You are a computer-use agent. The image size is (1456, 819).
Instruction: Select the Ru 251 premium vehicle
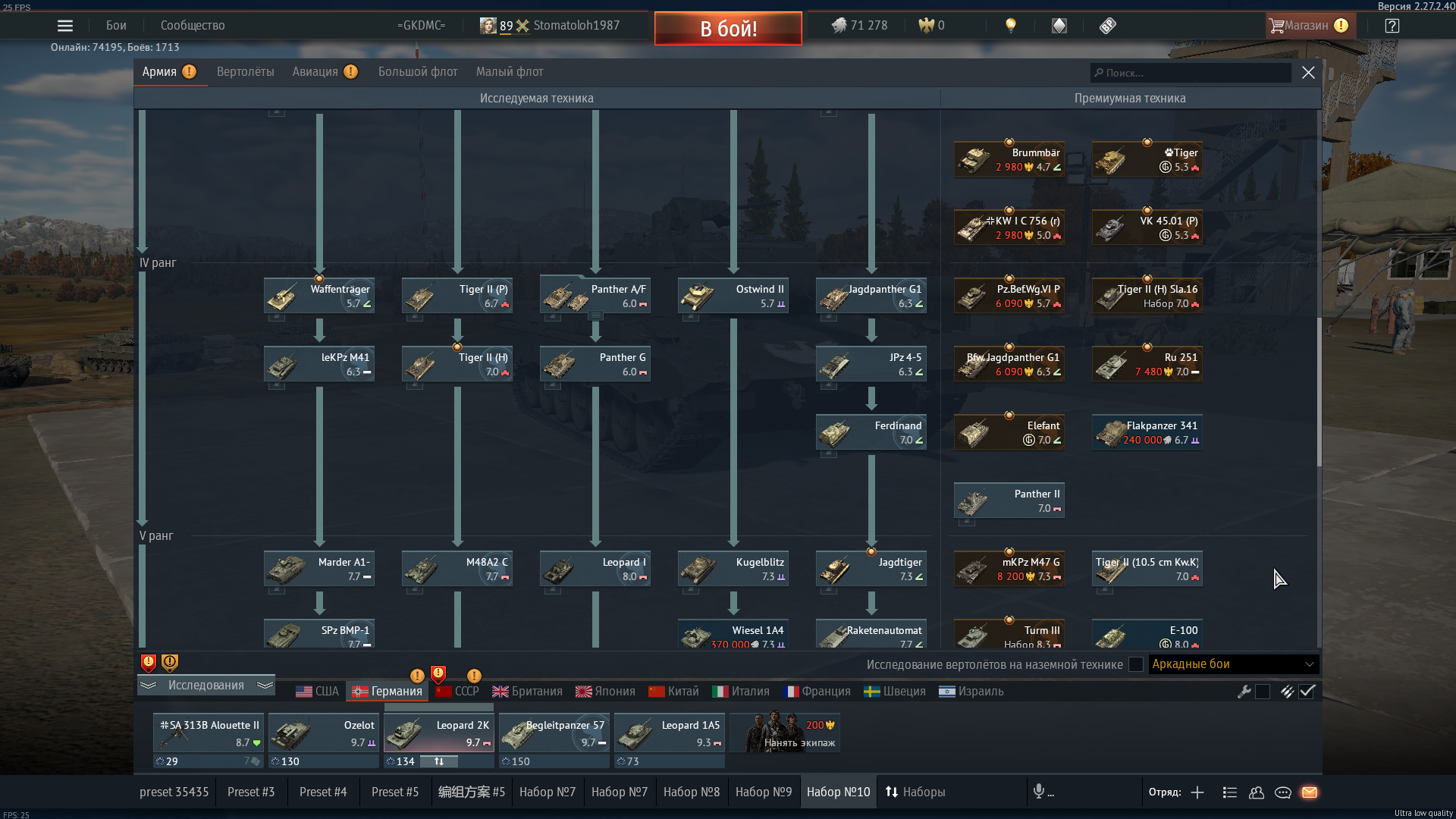pyautogui.click(x=1147, y=364)
